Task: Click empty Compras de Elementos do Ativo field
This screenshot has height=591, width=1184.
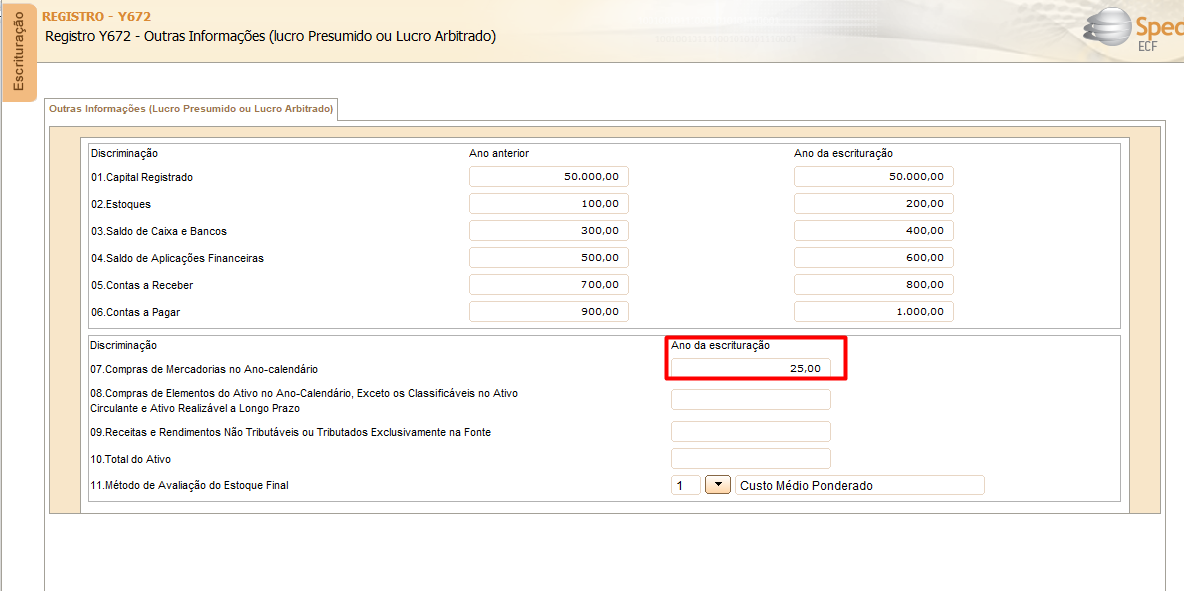Action: pyautogui.click(x=751, y=400)
